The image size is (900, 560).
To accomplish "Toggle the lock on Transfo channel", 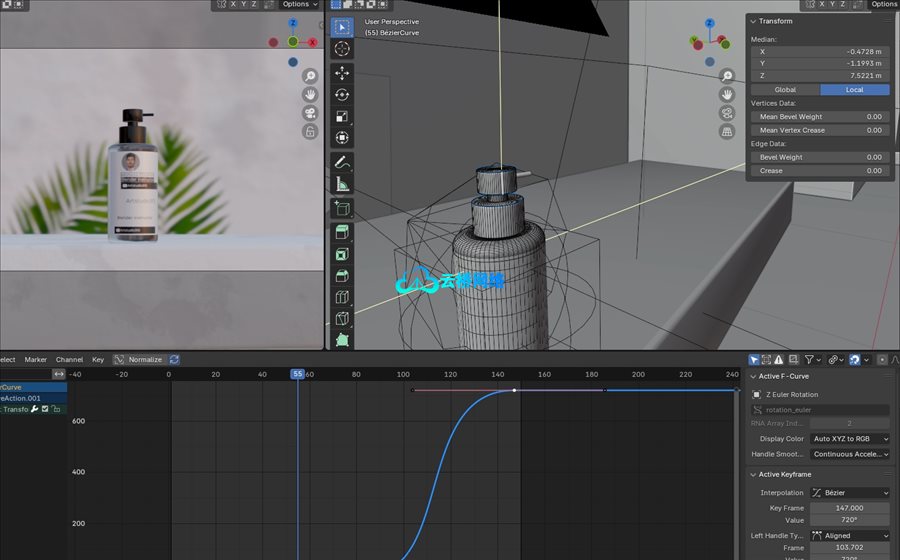I will tap(56, 409).
